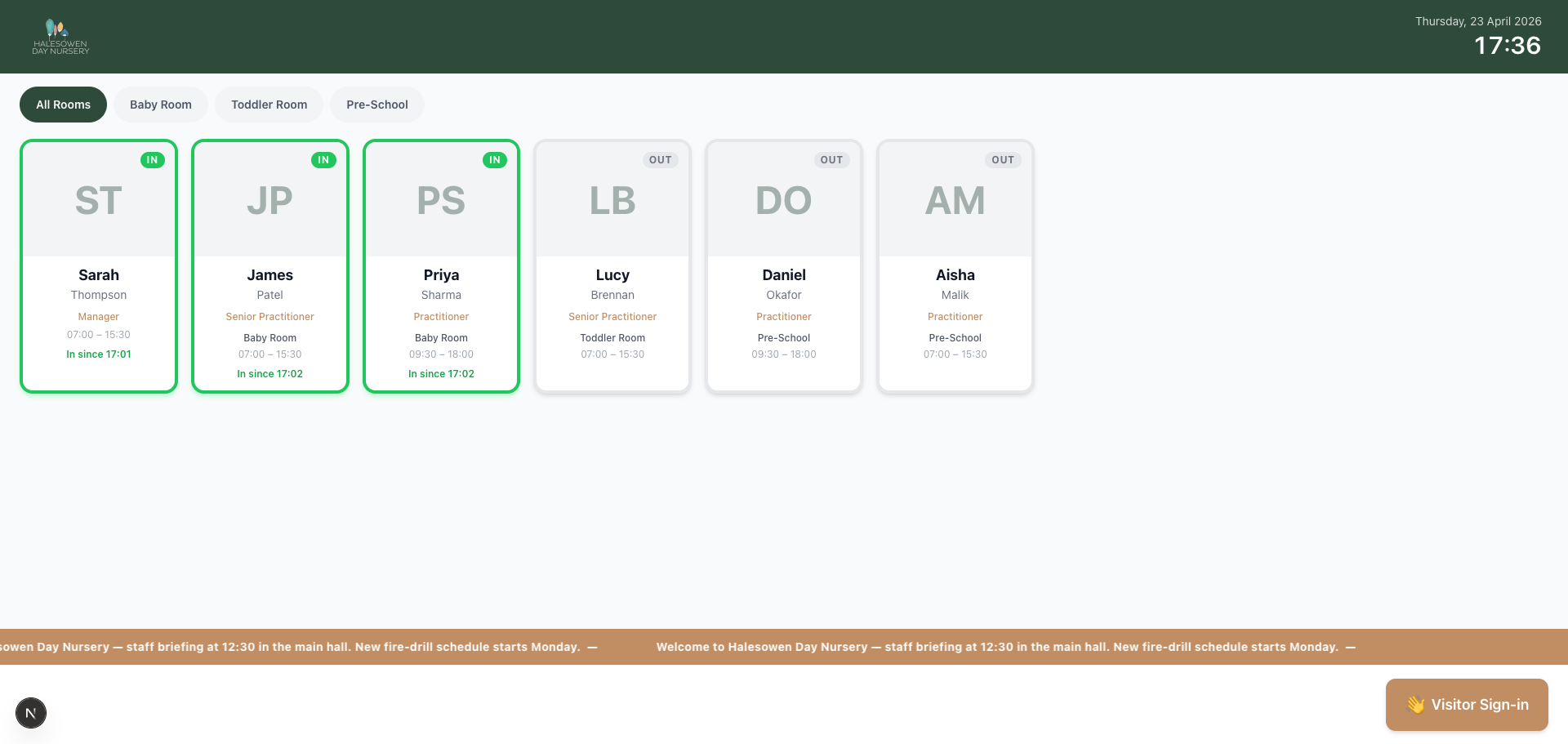Select Daniel Okafor's staff card
1568x744 pixels.
(784, 266)
